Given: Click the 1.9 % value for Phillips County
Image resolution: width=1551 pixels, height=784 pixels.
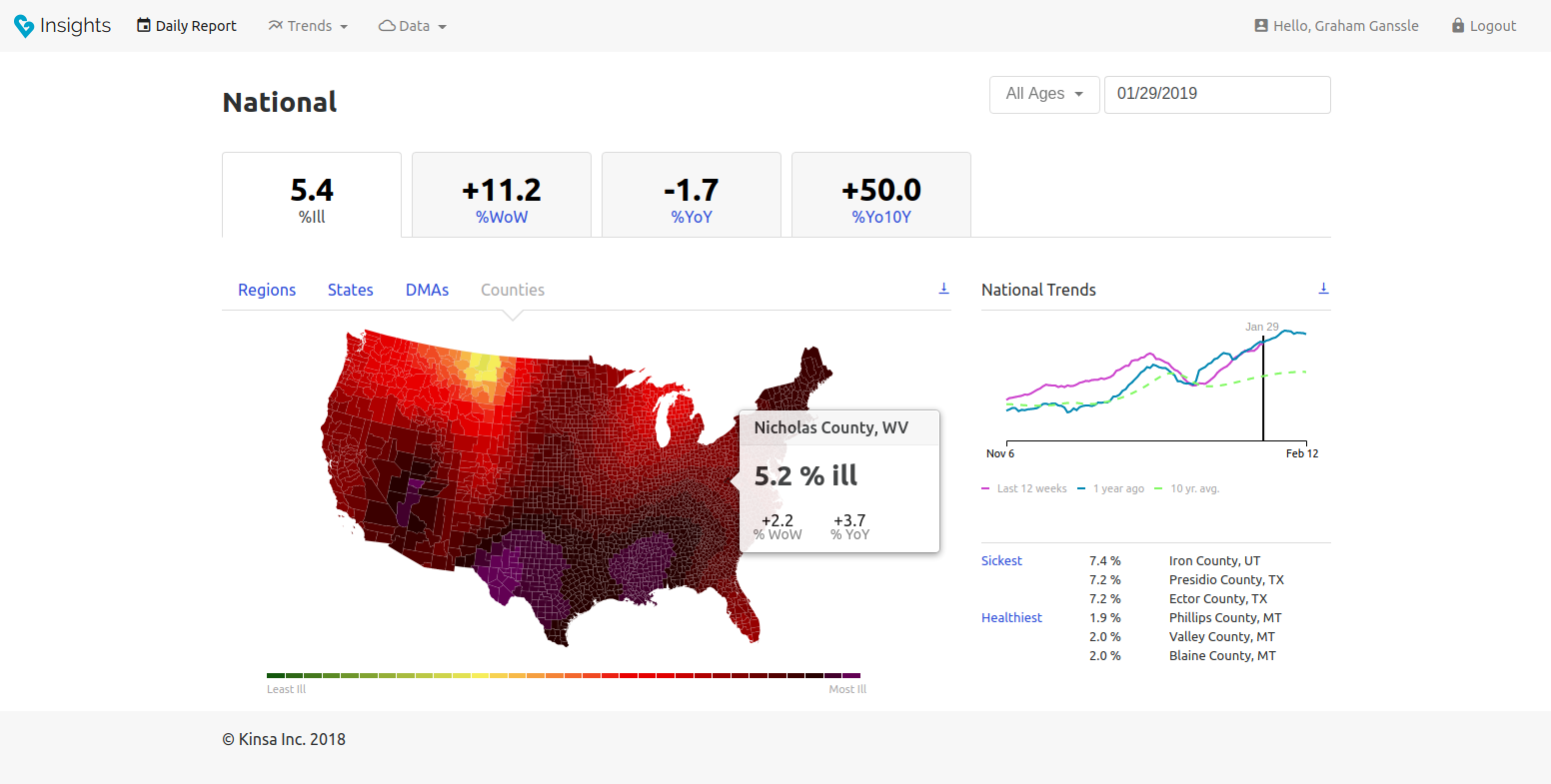Looking at the screenshot, I should (1105, 618).
